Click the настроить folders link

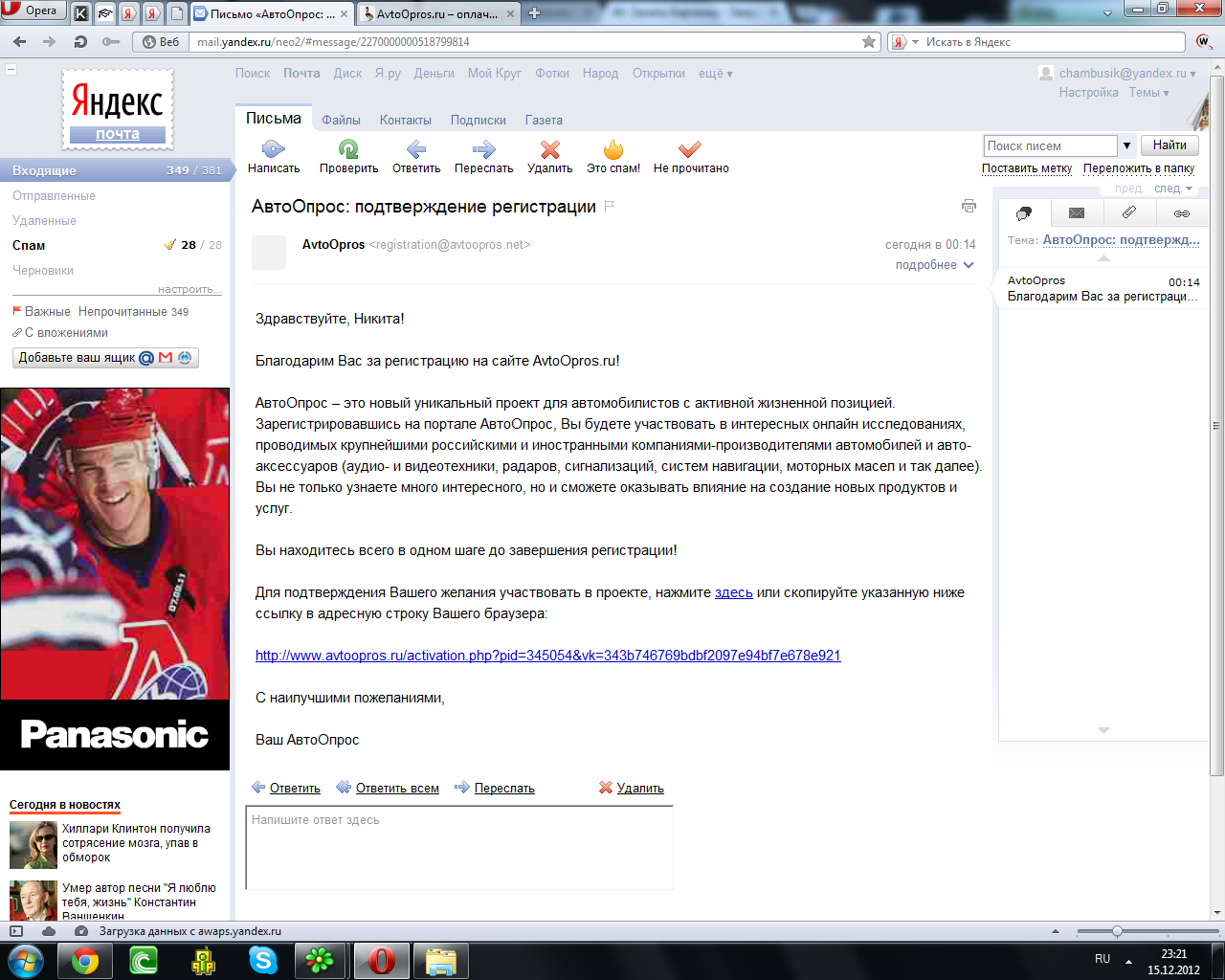pos(189,289)
